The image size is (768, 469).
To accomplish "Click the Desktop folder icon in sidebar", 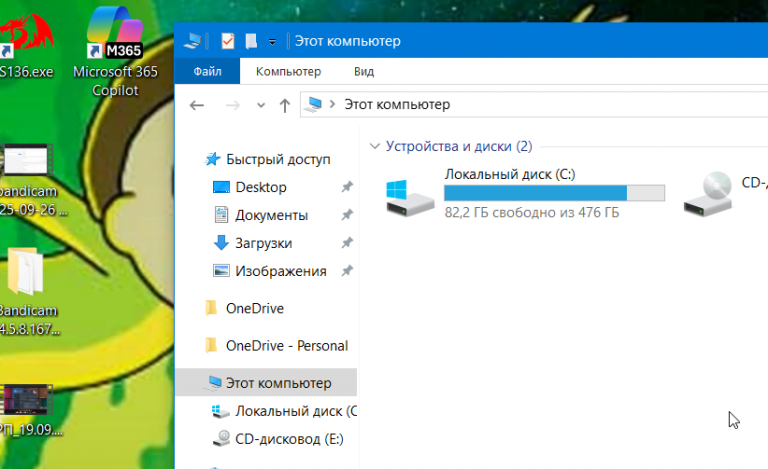I will click(221, 187).
